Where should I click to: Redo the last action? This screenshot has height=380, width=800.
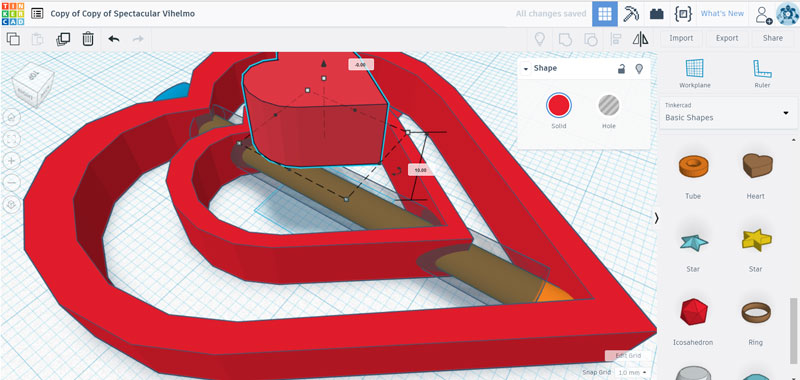pos(138,38)
